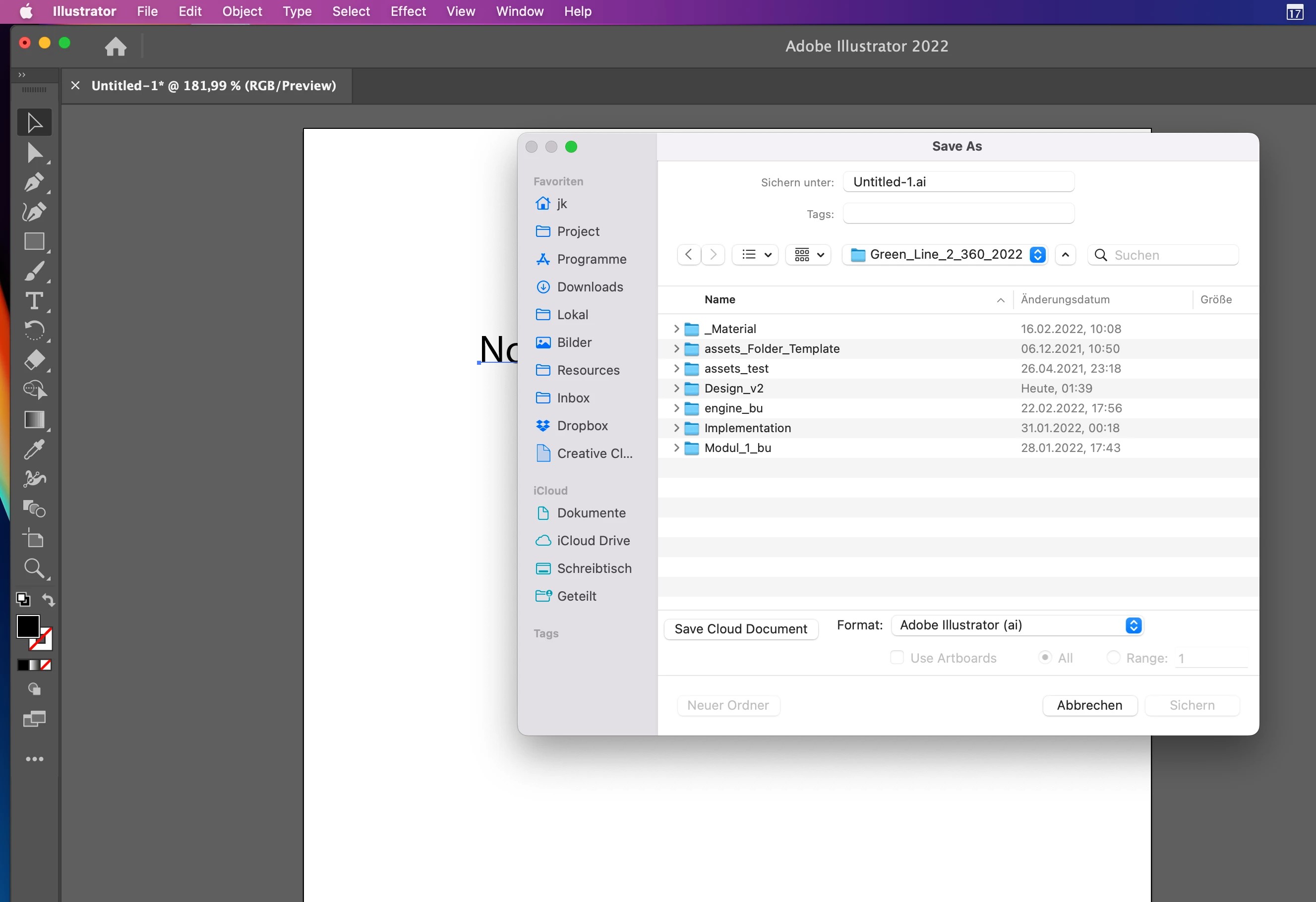Enable the Use Artboards checkbox
Viewport: 1316px width, 902px height.
pyautogui.click(x=897, y=658)
